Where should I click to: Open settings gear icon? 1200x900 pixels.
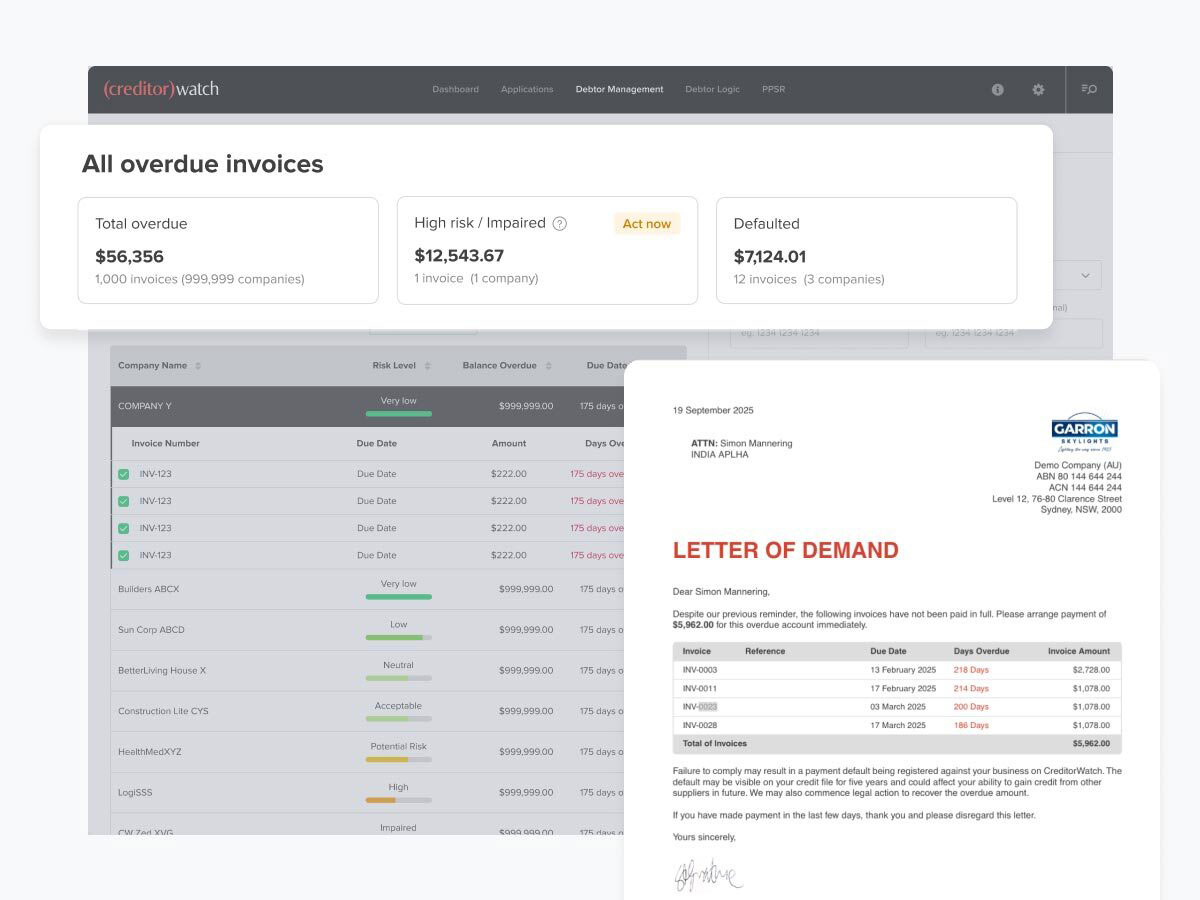click(x=1038, y=89)
